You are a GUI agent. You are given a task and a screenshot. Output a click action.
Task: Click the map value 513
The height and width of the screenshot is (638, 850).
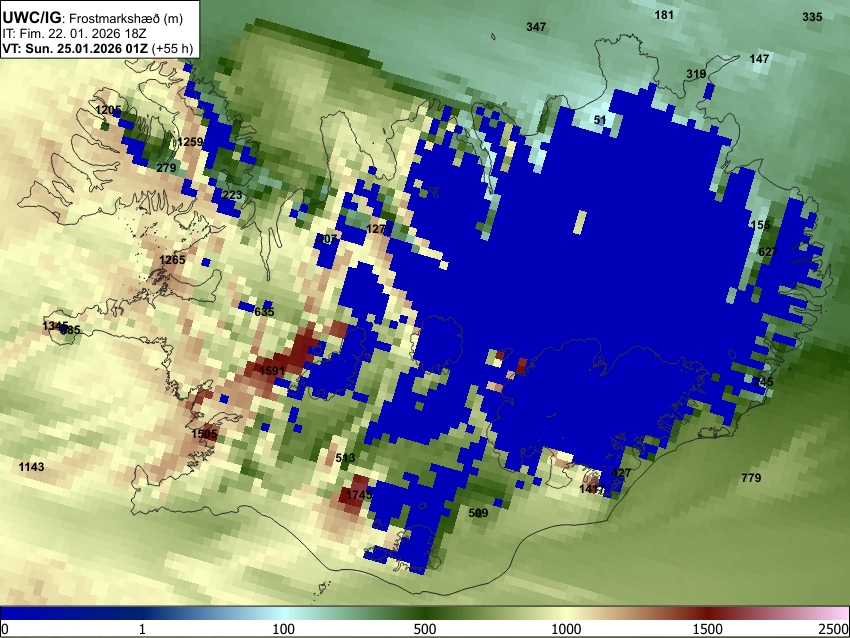click(x=345, y=457)
